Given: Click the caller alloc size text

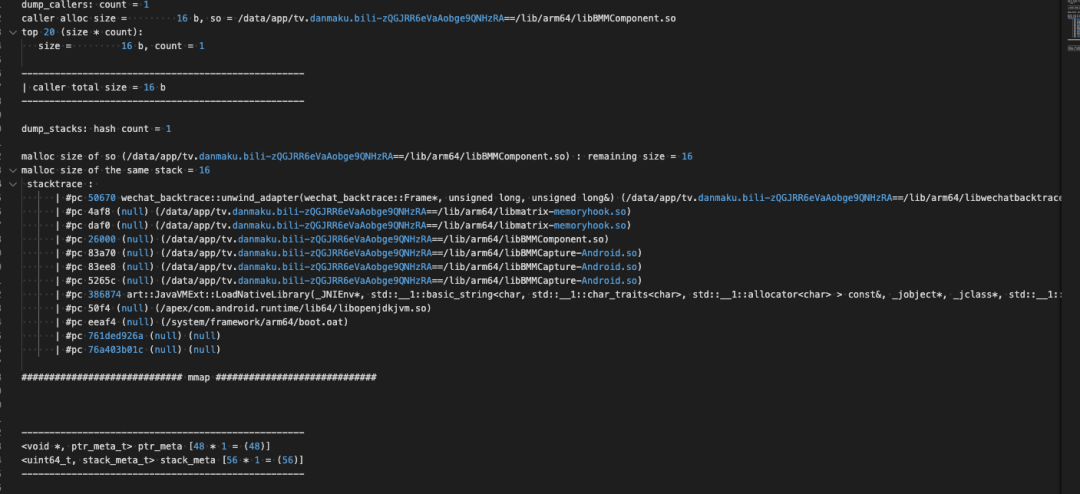Looking at the screenshot, I should coord(74,18).
